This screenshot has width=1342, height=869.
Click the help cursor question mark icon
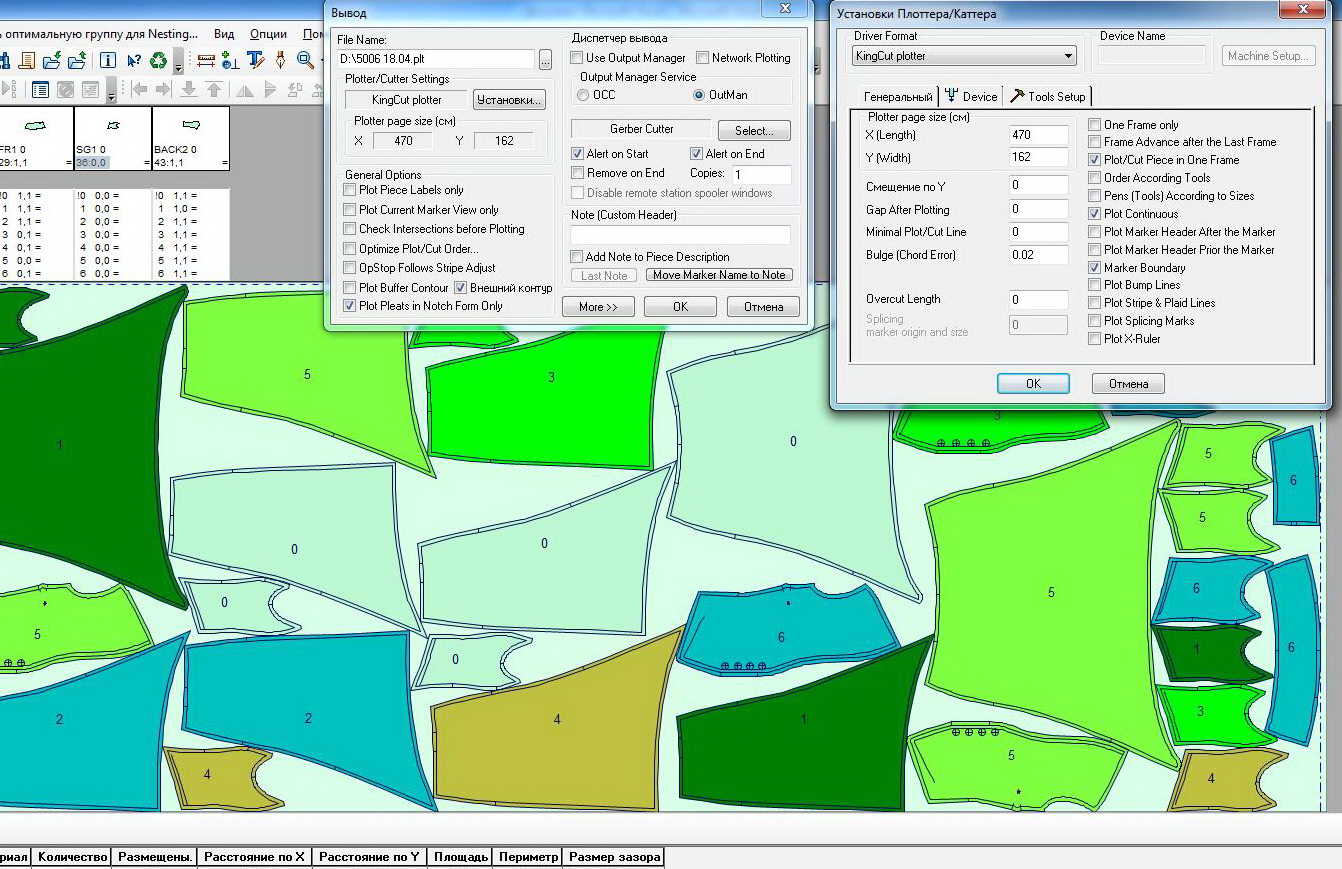[x=133, y=61]
